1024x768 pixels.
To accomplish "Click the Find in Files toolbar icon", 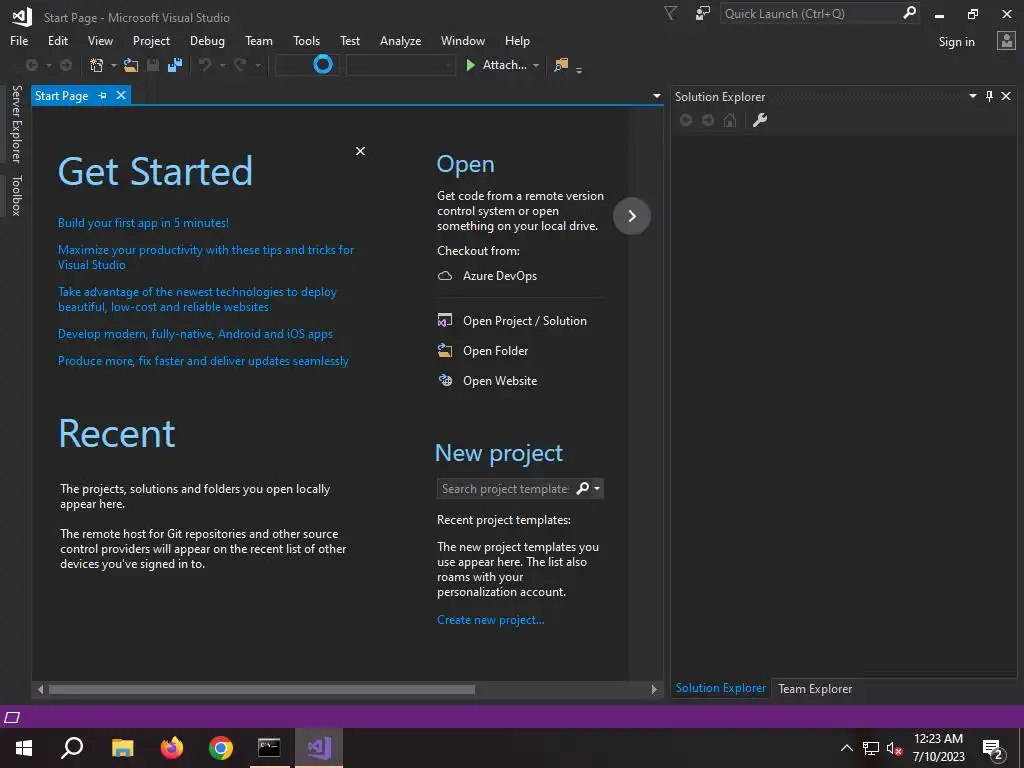I will [x=561, y=65].
